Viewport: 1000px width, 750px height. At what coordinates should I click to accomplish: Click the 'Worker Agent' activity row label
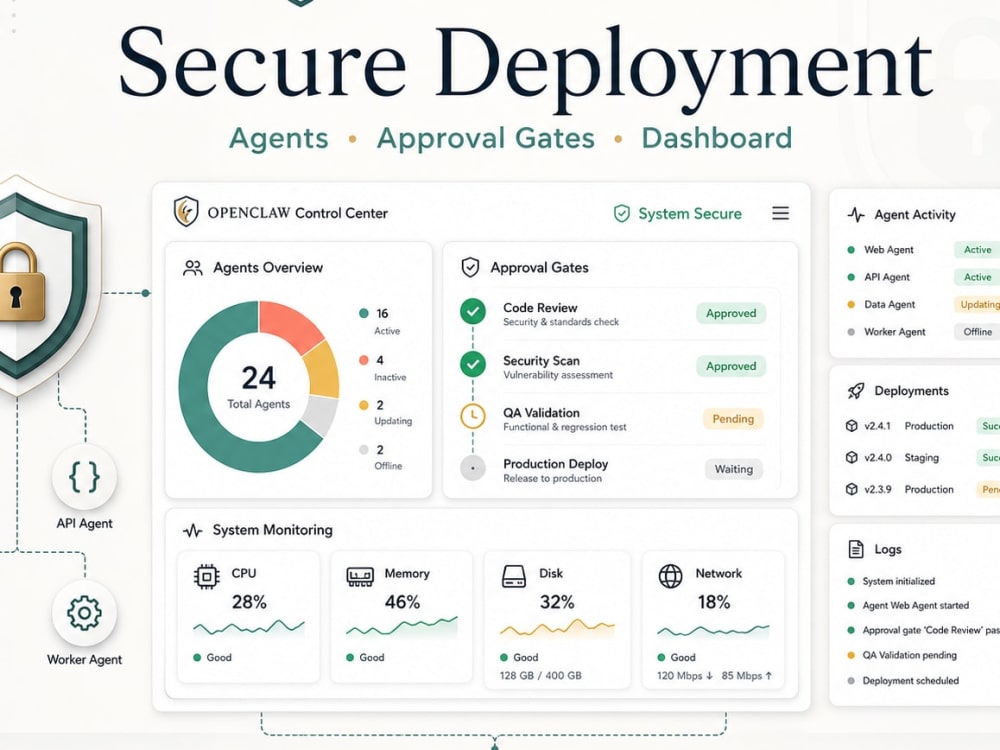point(894,332)
